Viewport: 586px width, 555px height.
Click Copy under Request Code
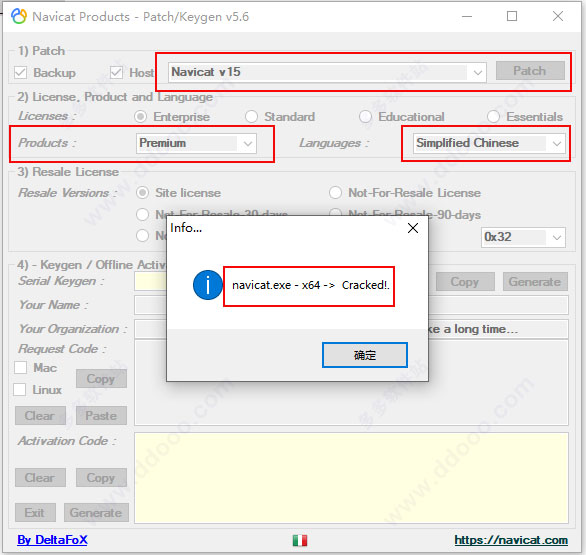point(101,379)
